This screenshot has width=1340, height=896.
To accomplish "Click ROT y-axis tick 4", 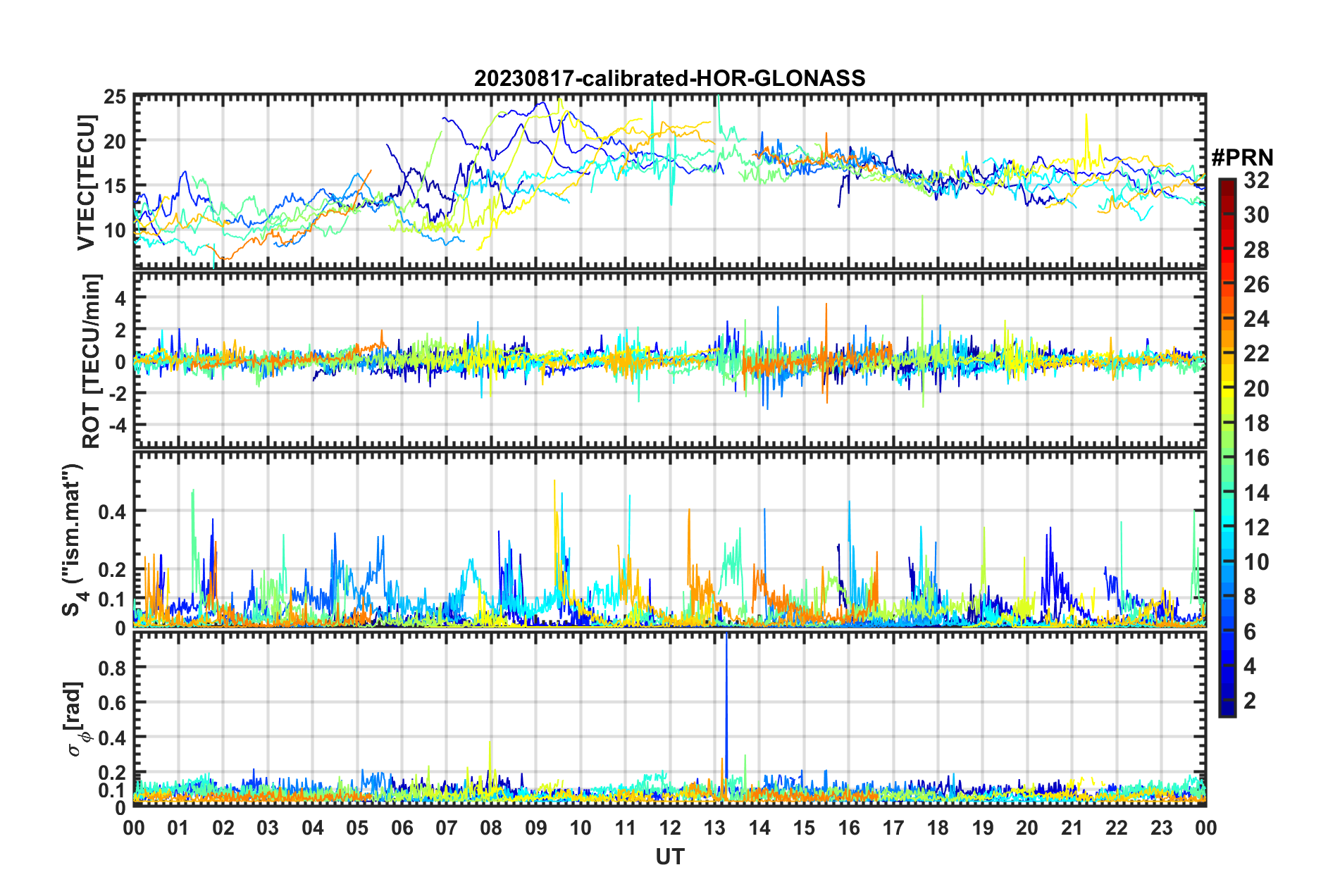I will pos(120,299).
